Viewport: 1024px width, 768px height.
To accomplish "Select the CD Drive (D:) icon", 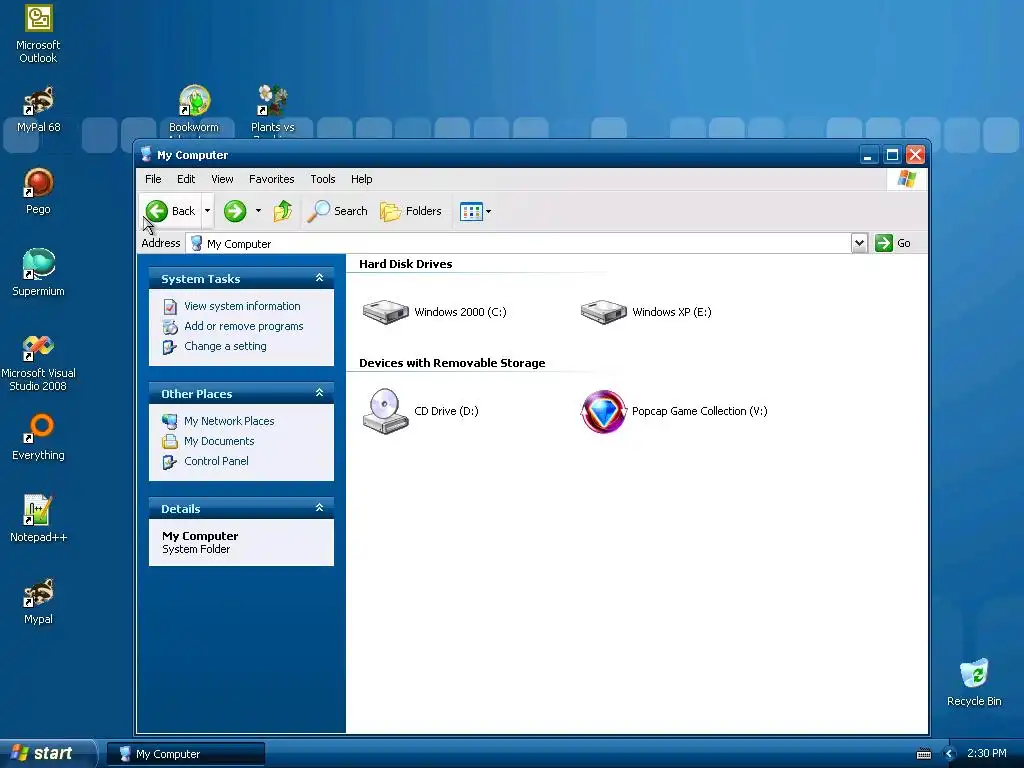I will (386, 411).
